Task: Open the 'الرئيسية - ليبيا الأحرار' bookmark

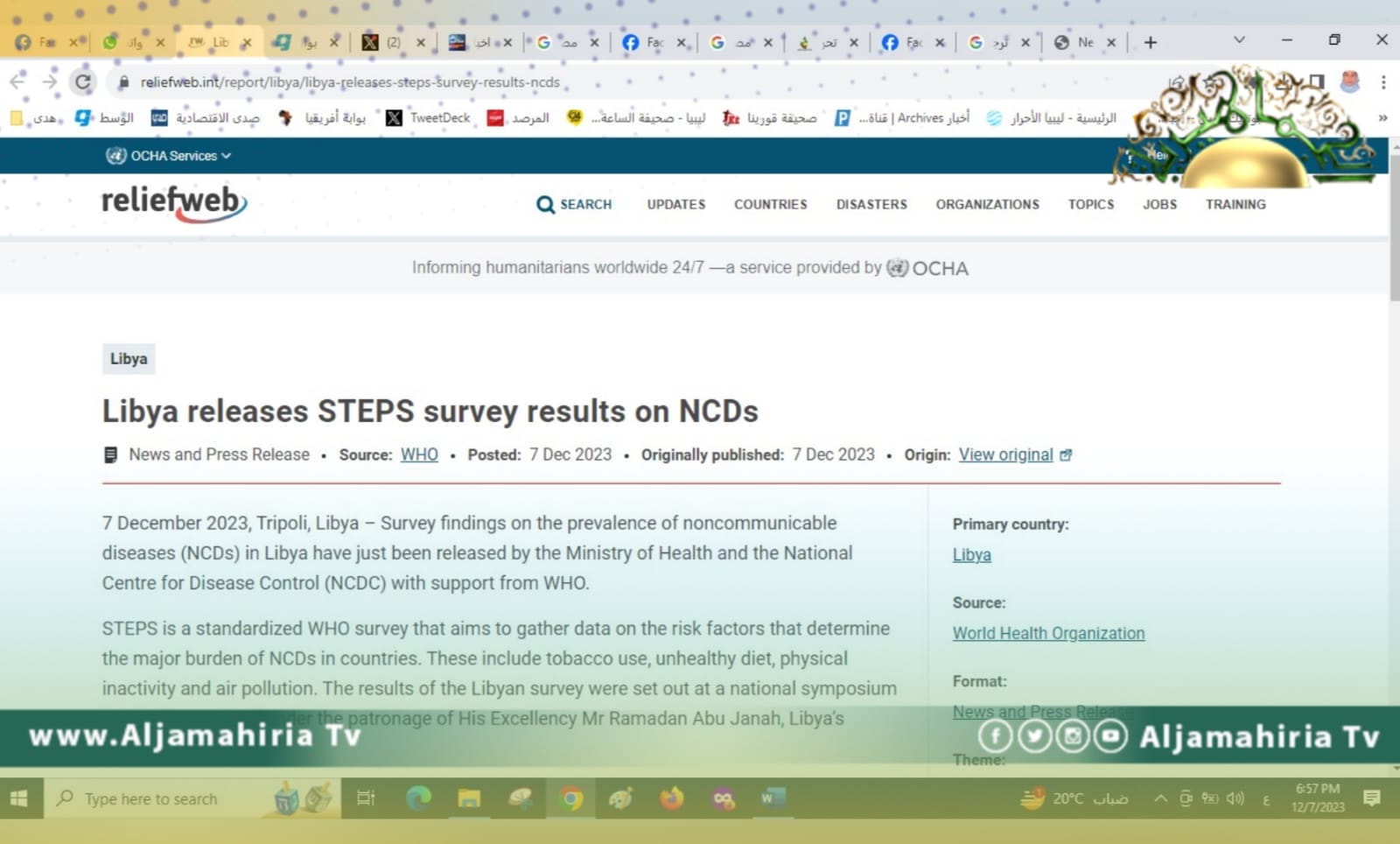Action: point(1052,117)
